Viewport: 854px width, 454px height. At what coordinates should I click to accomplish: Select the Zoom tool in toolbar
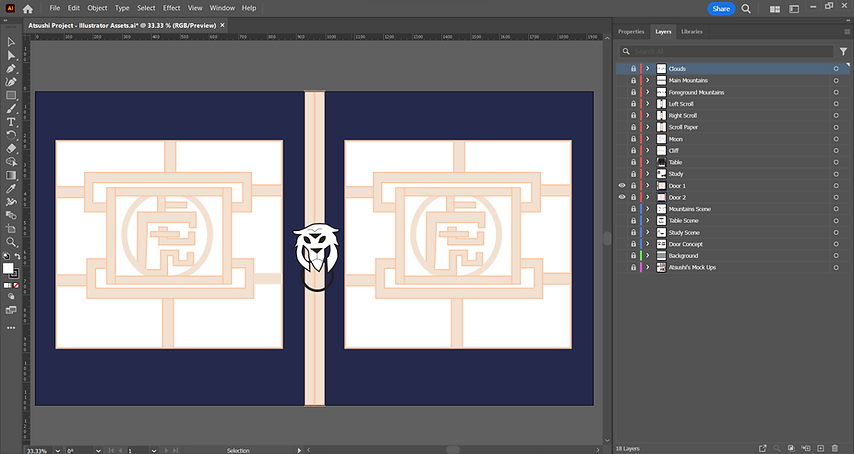tap(11, 242)
